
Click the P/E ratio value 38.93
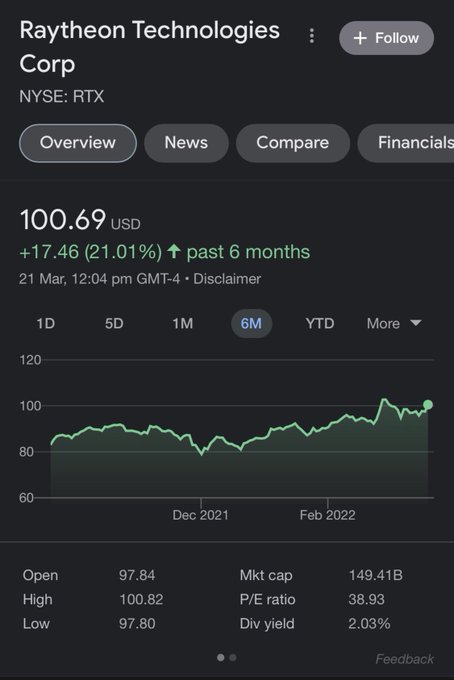(x=366, y=600)
